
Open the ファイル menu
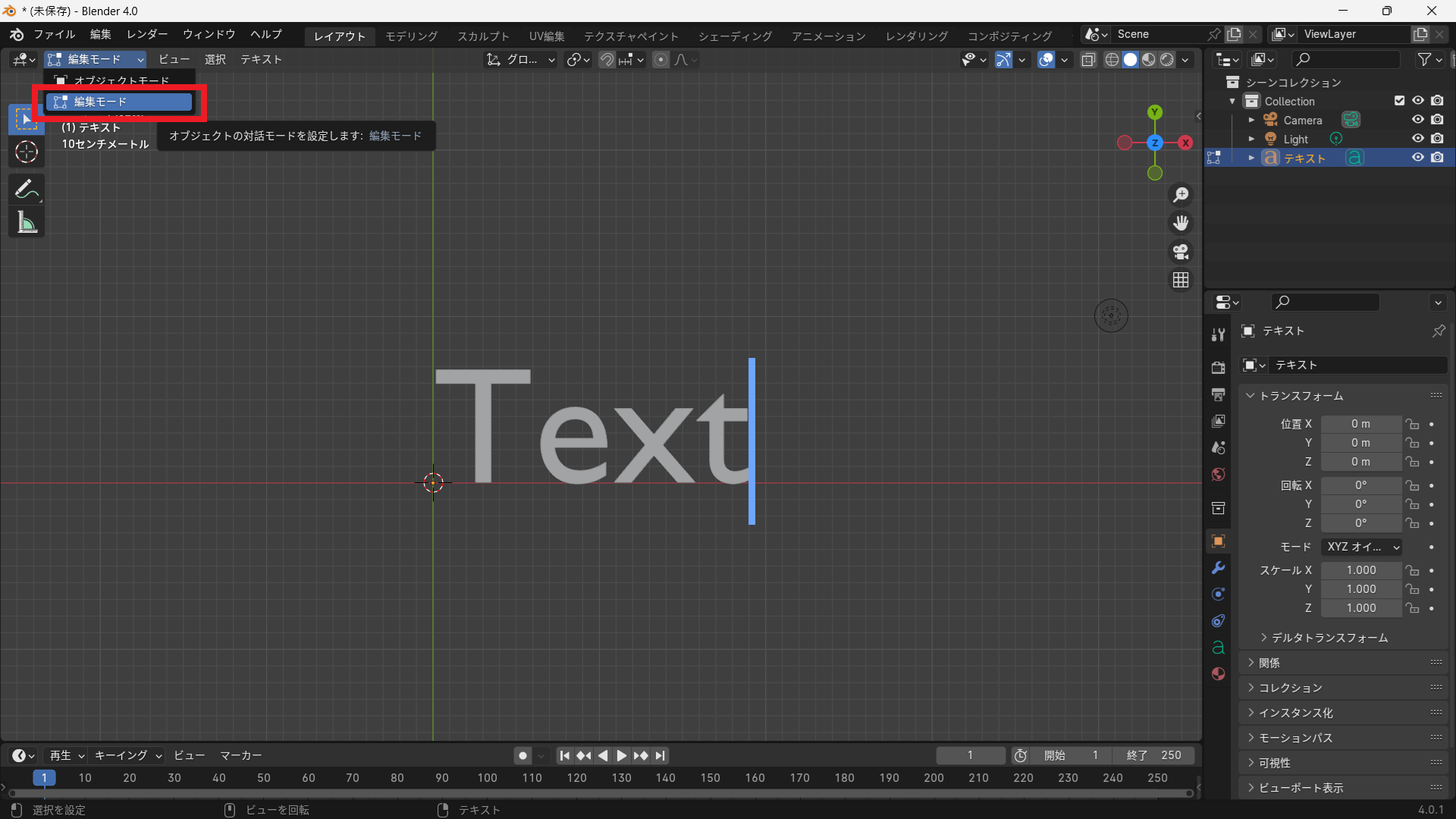(x=54, y=35)
